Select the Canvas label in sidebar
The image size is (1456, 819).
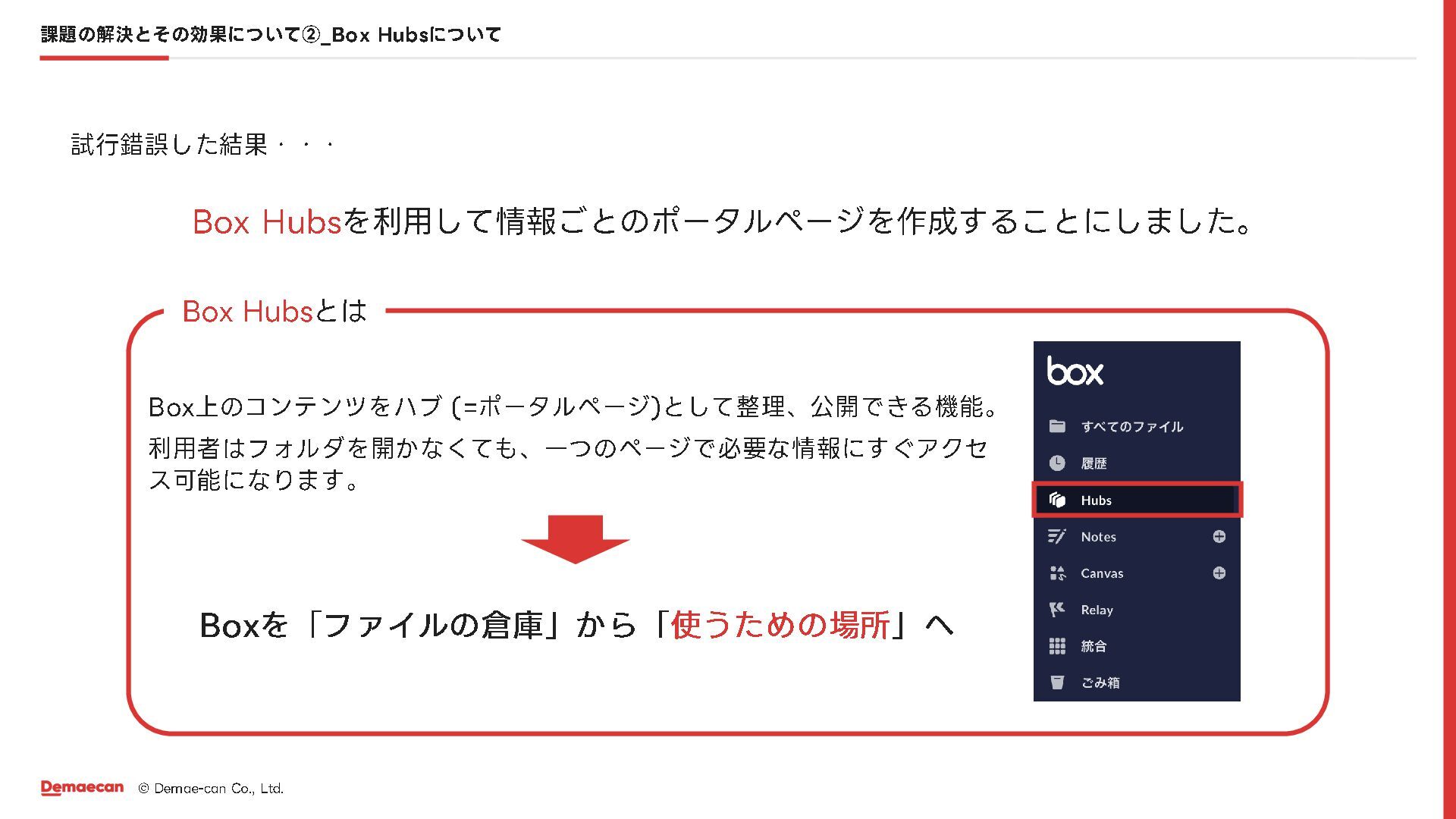(x=1102, y=574)
